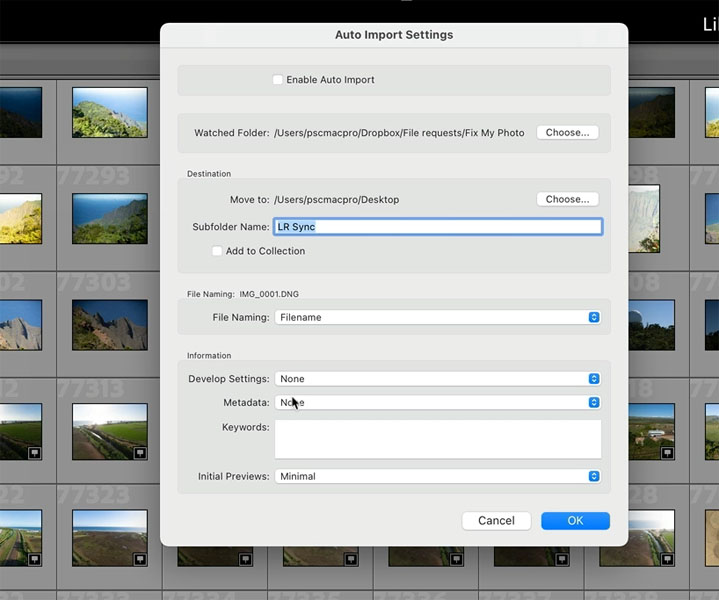Click the Subfolder Name field containing LR Sync

[x=438, y=227]
